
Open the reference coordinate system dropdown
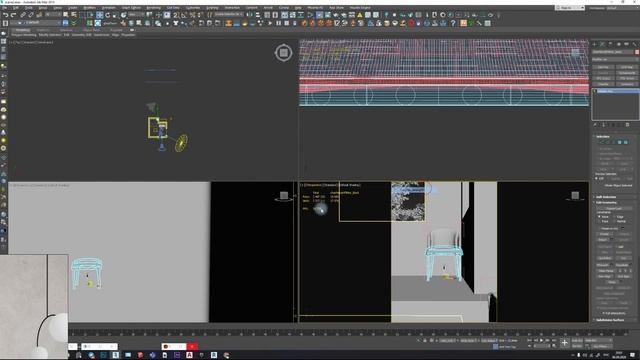137,15
